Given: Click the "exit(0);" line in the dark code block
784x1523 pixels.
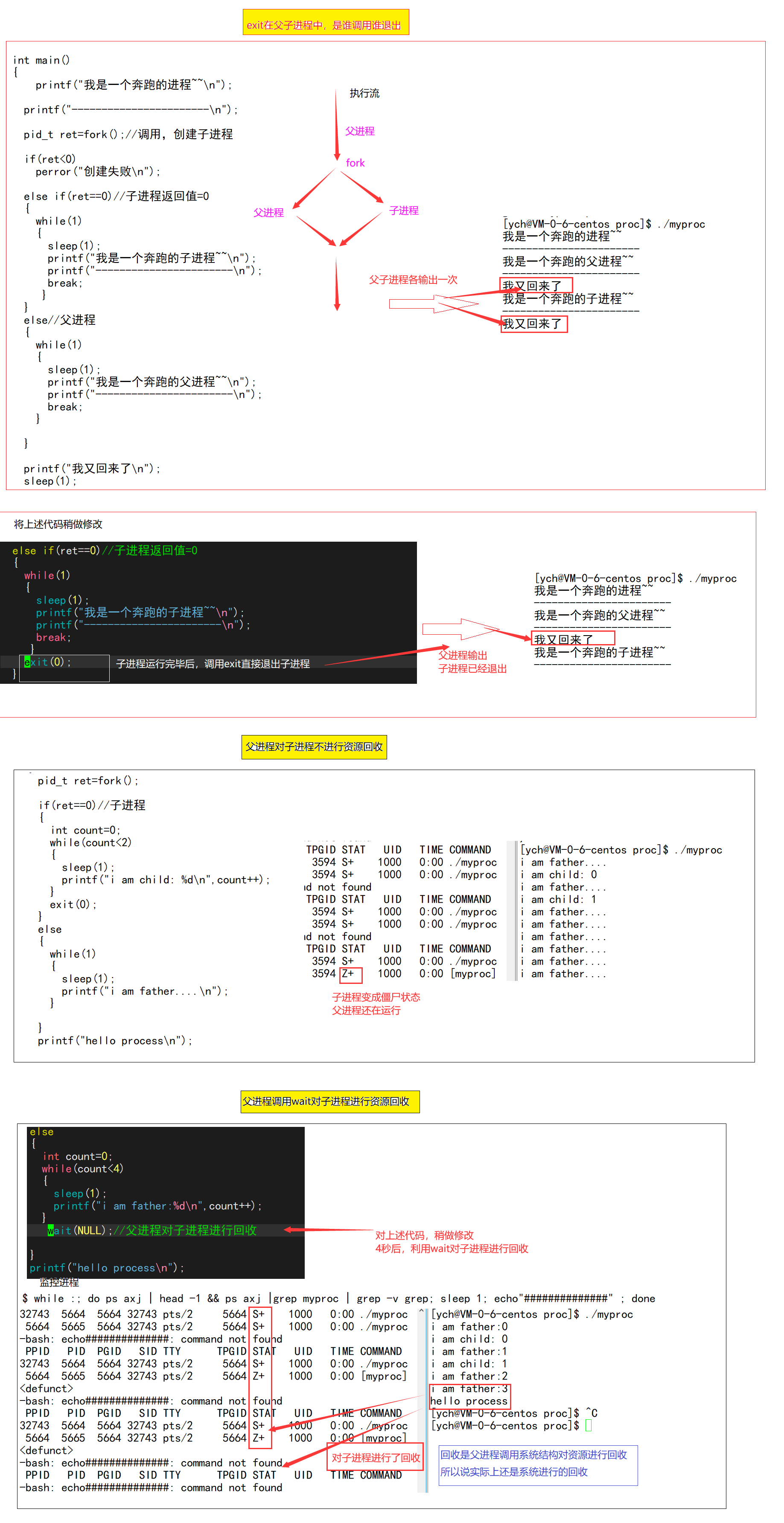Looking at the screenshot, I should (x=47, y=662).
